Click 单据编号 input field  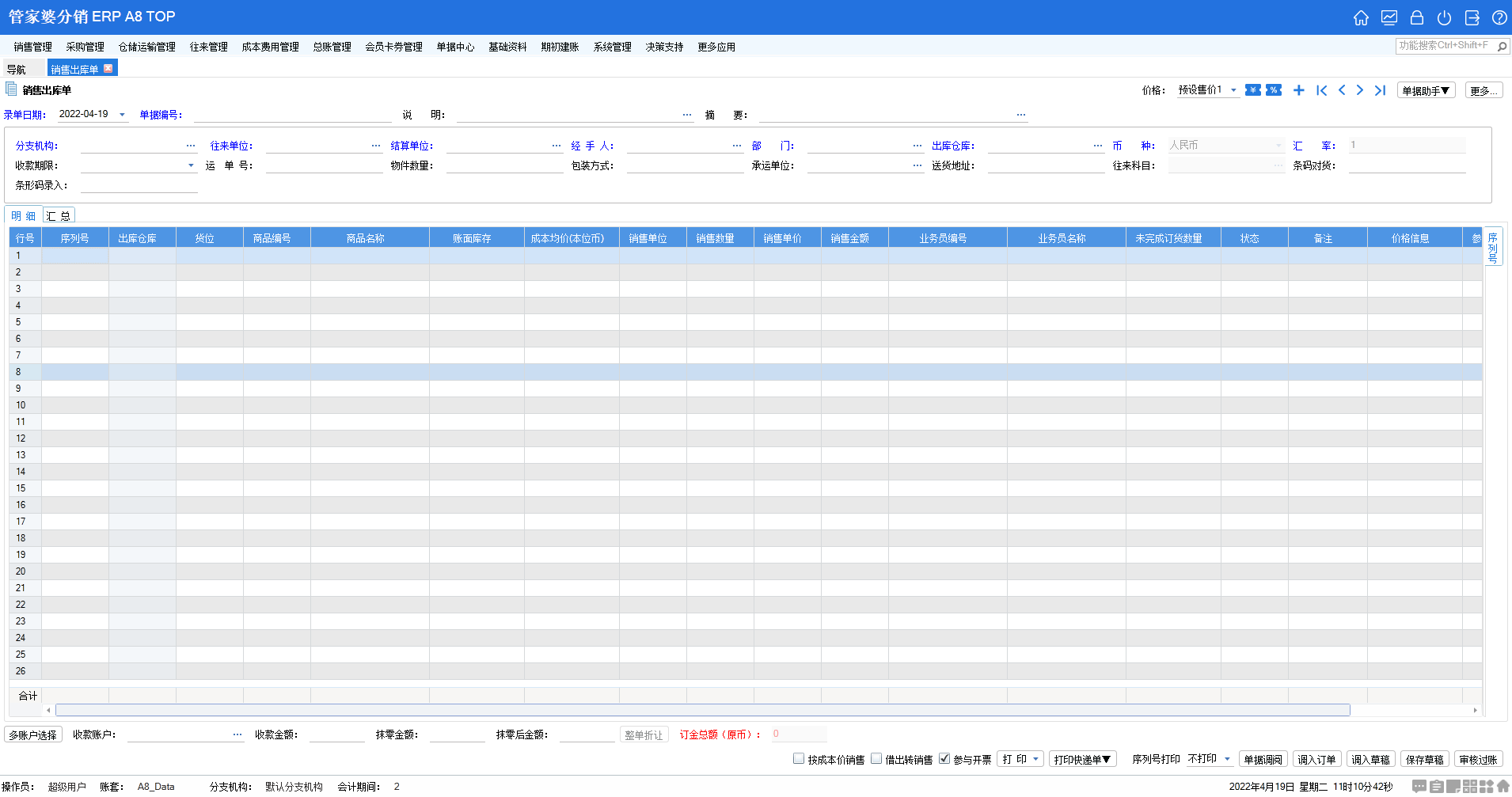pyautogui.click(x=293, y=115)
